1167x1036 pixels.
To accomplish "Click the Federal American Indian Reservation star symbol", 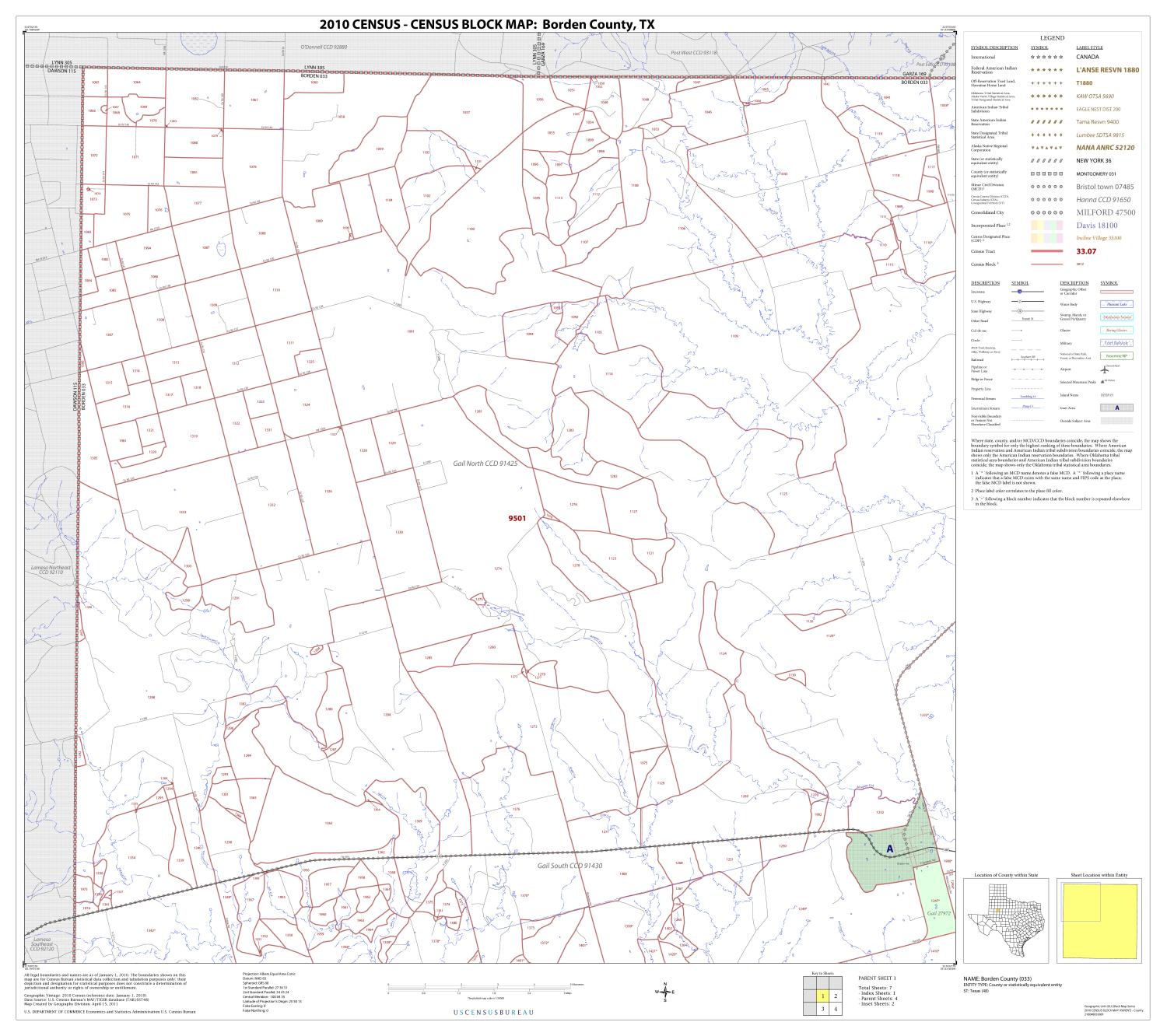I will pyautogui.click(x=1046, y=69).
